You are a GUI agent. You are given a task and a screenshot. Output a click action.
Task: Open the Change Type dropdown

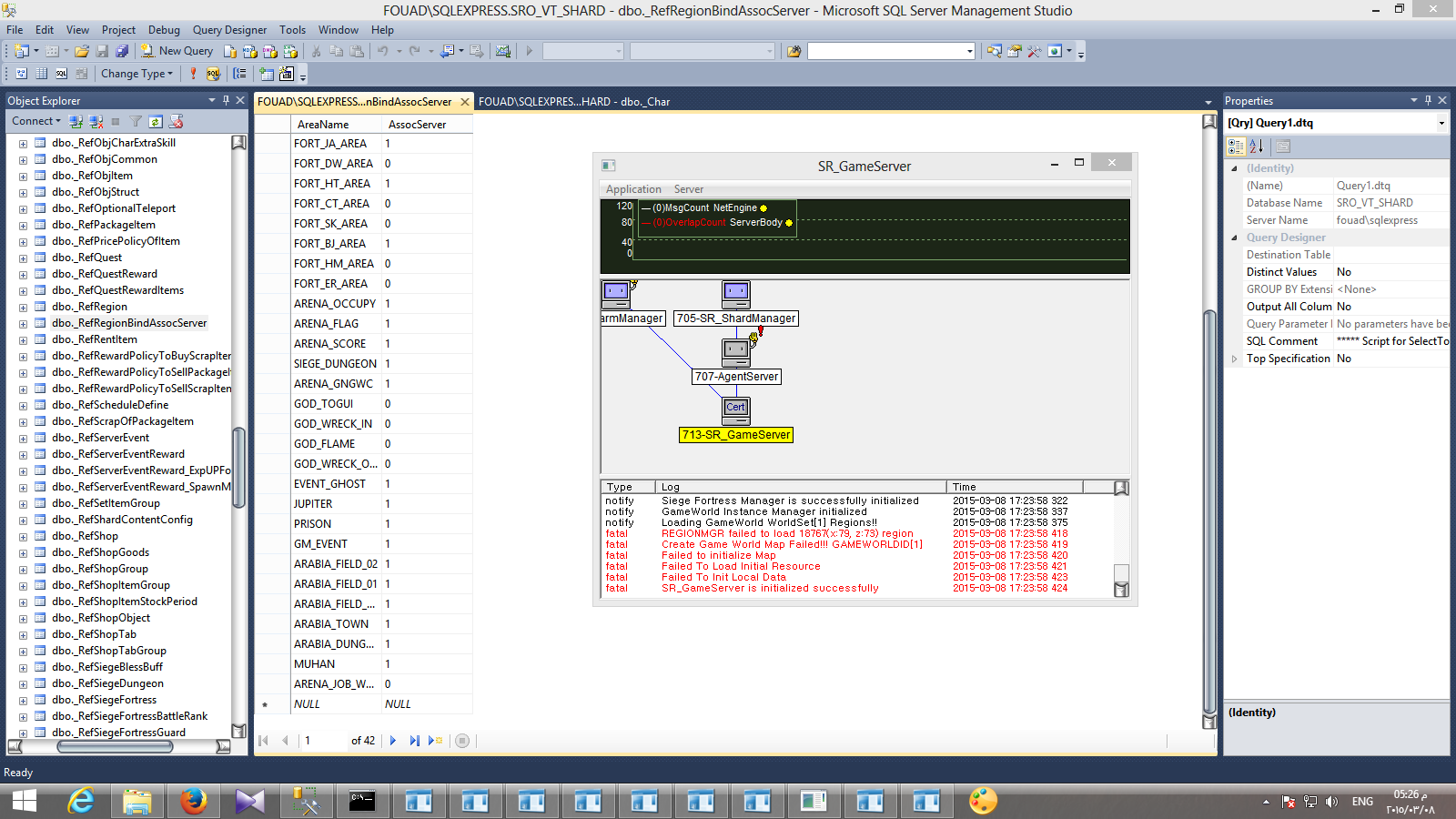(136, 74)
